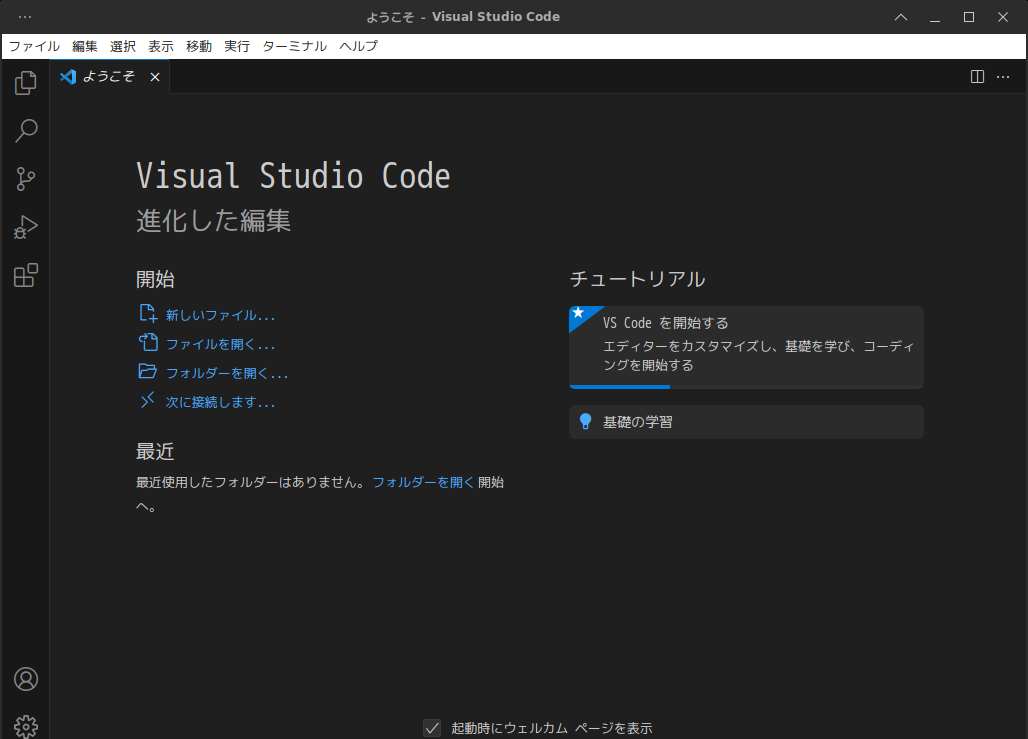Click the 次に接続します... link
This screenshot has width=1028, height=739.
[220, 402]
